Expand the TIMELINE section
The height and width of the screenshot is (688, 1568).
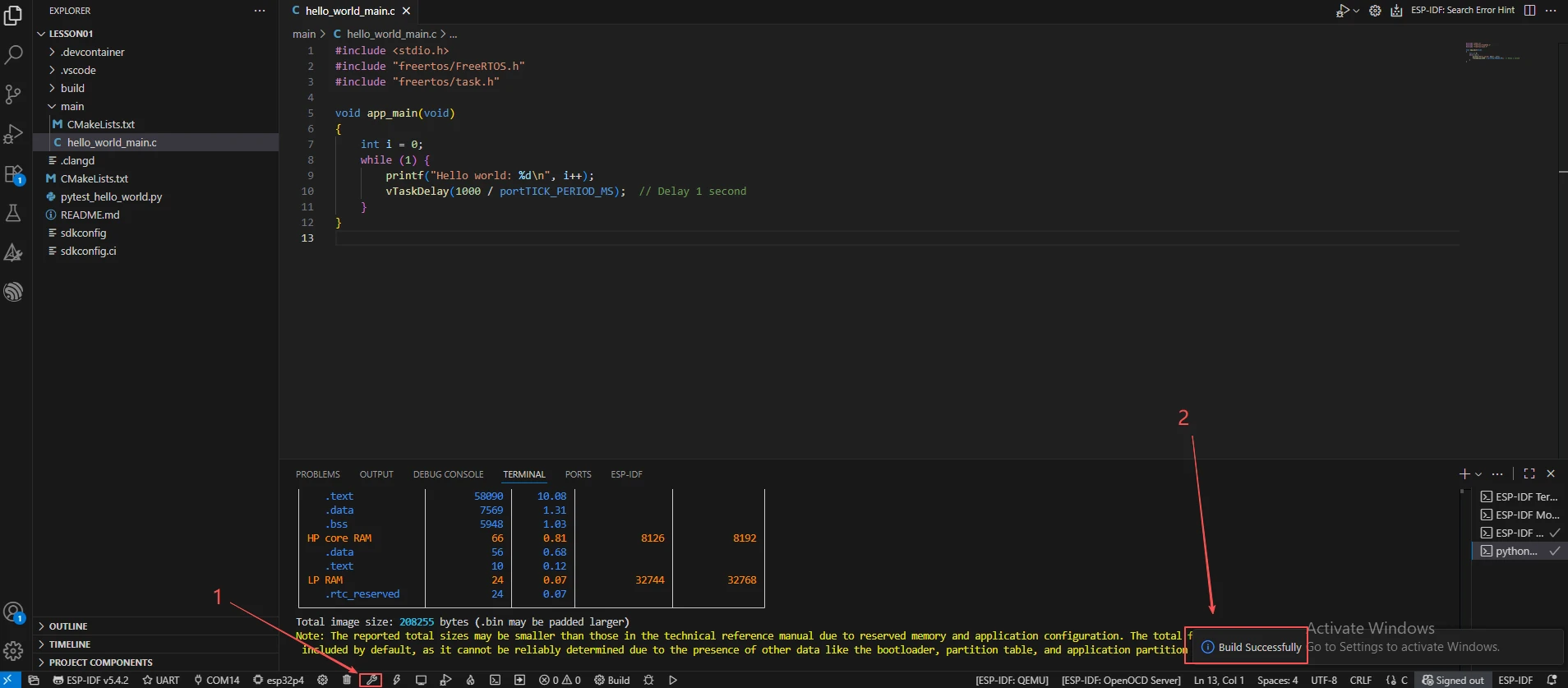tap(156, 644)
